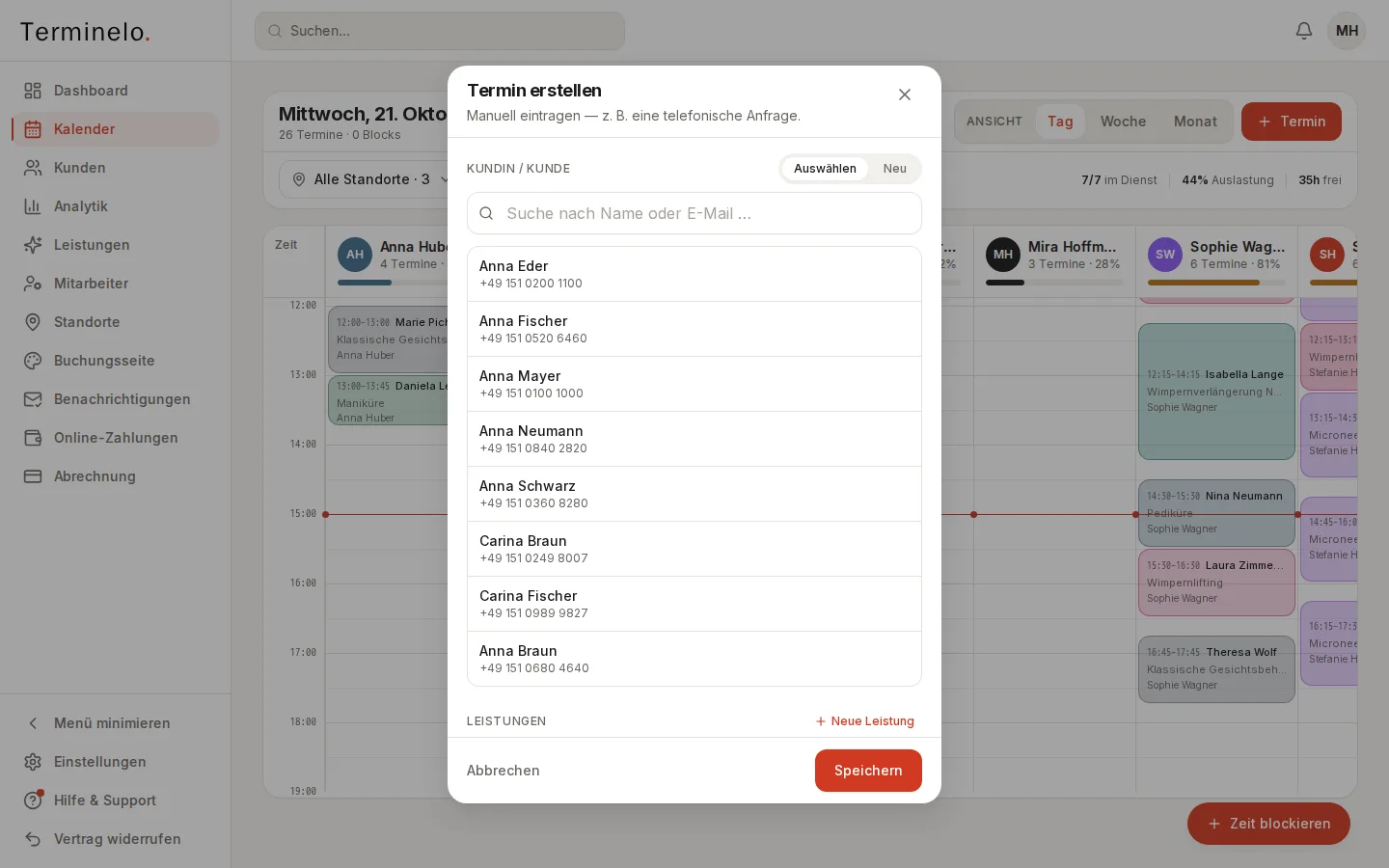
Task: Click the Analytik chart icon
Action: pos(33,206)
